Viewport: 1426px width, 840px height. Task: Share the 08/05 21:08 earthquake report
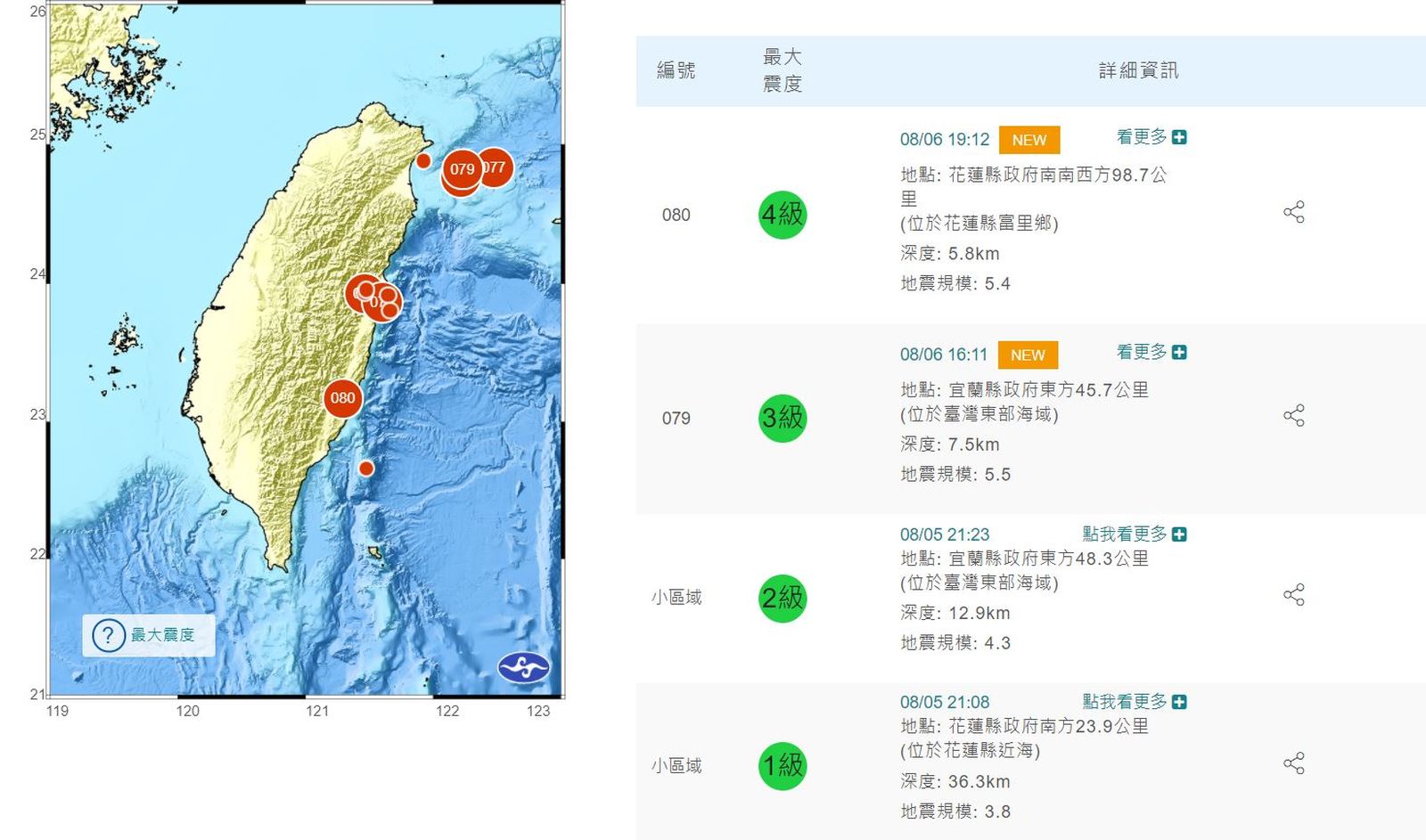[1293, 763]
